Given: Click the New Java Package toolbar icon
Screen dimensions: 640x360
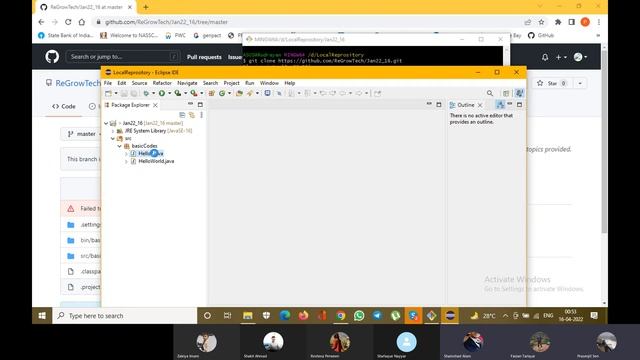Looking at the screenshot, I should 211,93.
